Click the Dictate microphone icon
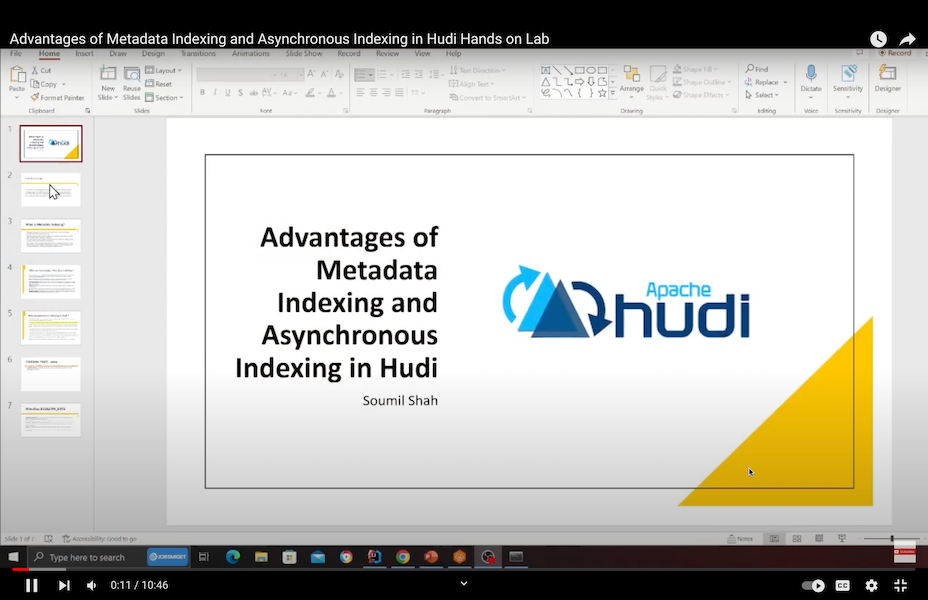 pos(810,78)
